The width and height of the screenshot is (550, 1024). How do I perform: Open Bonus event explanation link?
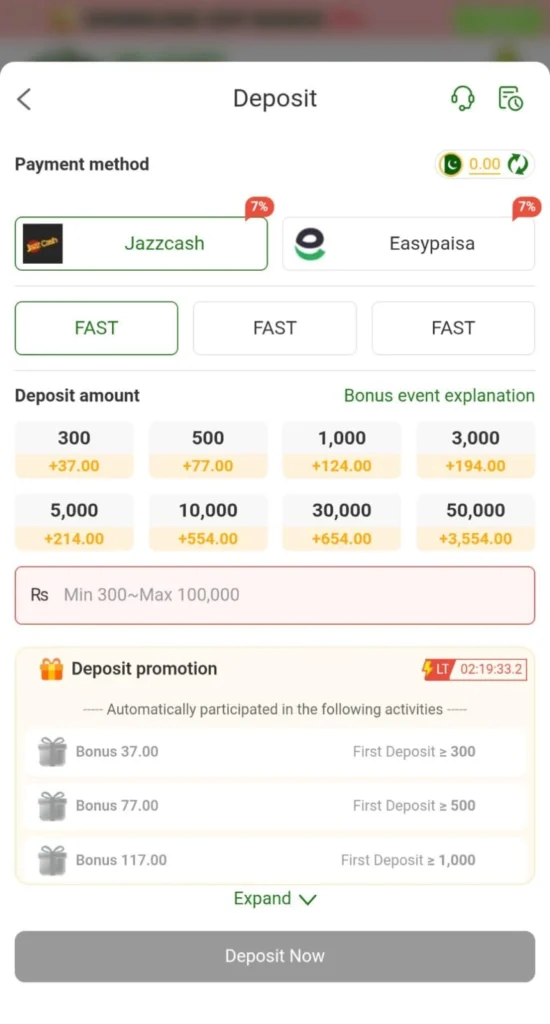point(439,396)
